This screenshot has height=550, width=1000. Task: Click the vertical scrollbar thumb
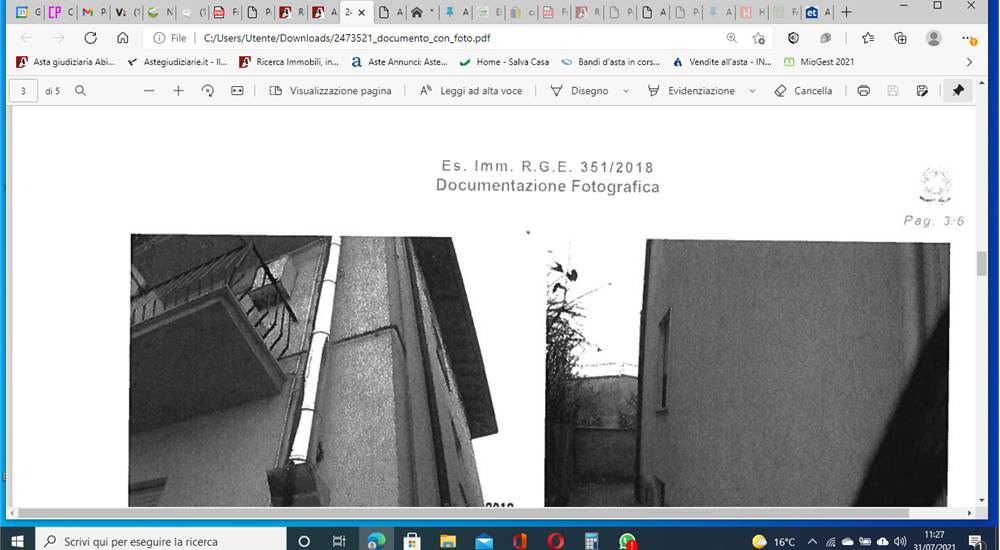click(982, 263)
